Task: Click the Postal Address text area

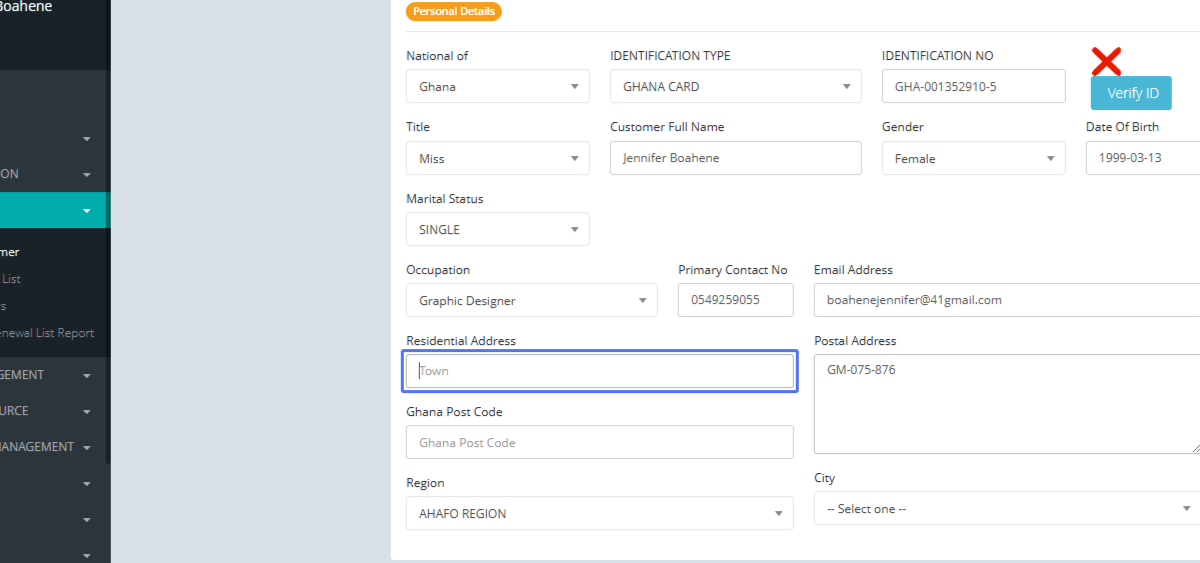Action: [1005, 404]
